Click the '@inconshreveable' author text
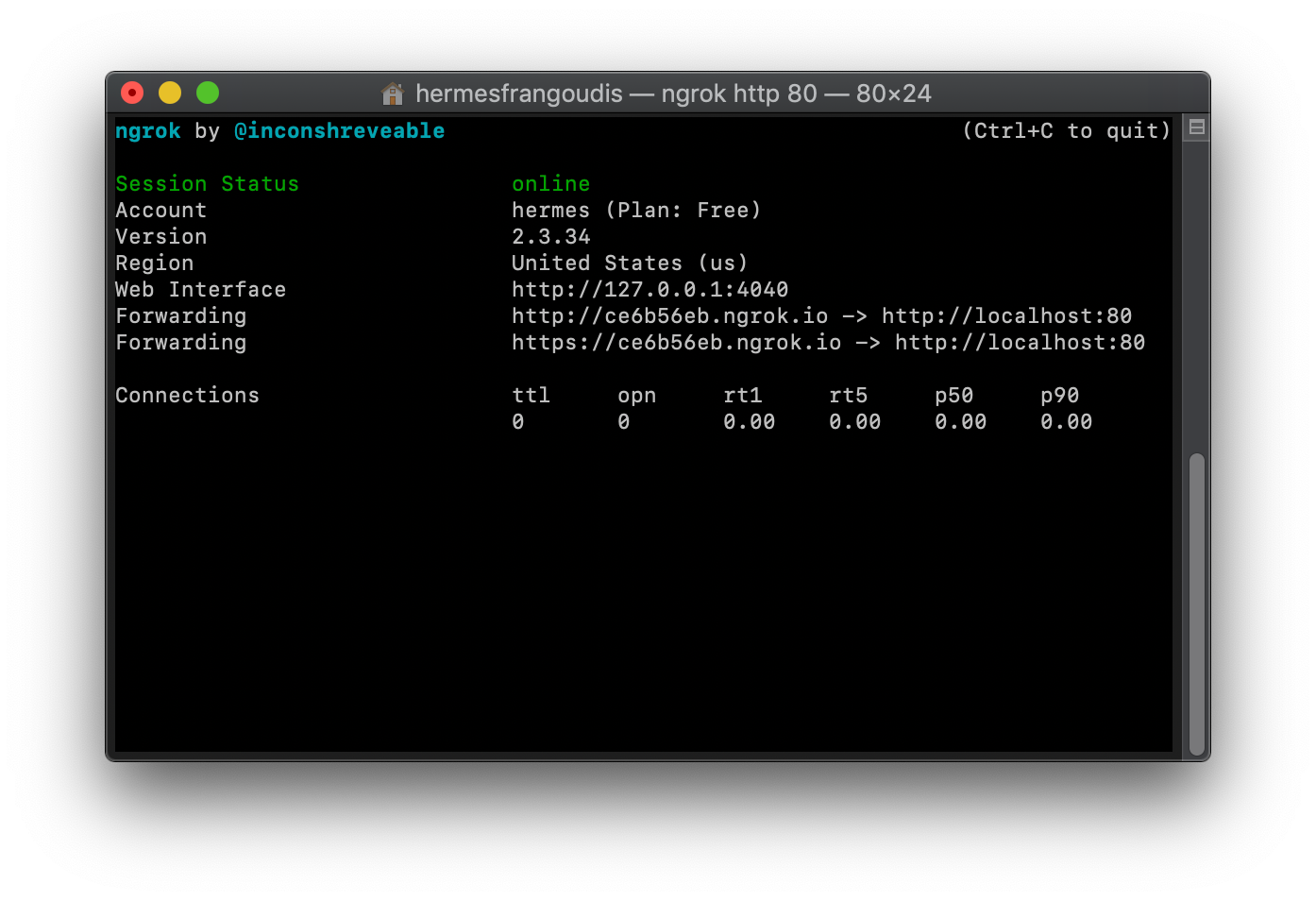The height and width of the screenshot is (901, 1316). pos(340,131)
